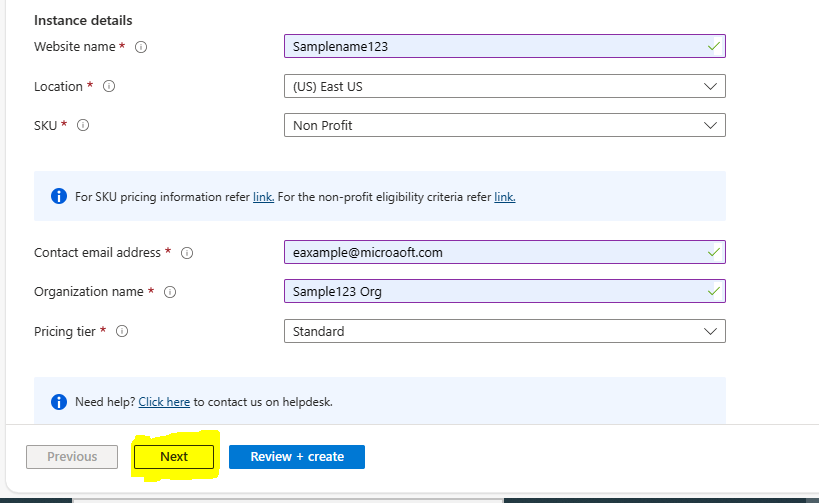Click info icon in SKU pricing banner
Screen dimensions: 819x503
click(x=59, y=197)
